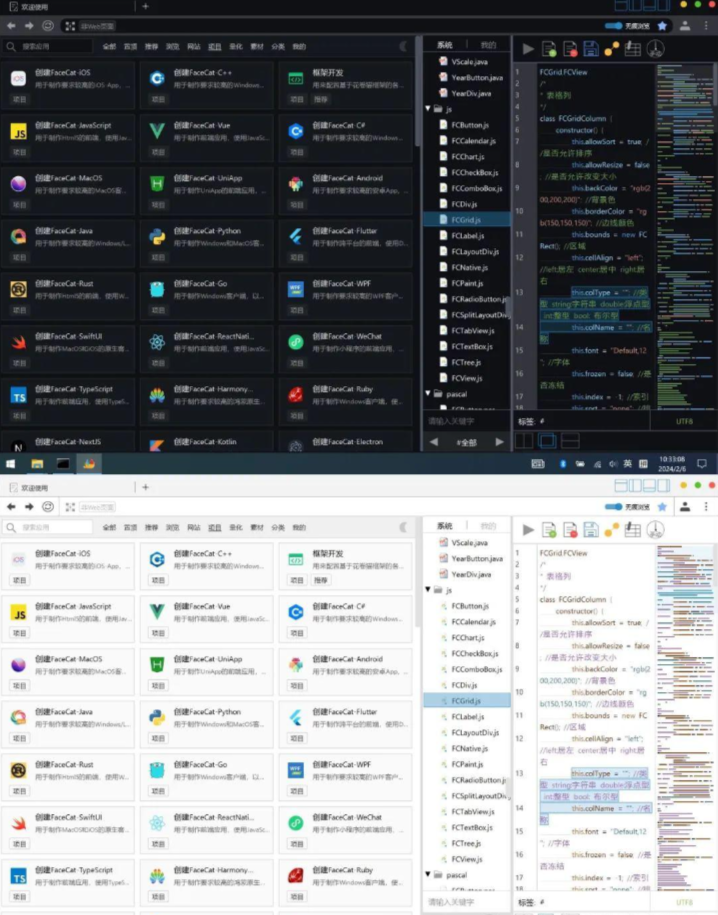Open File Explorer from the taskbar

tap(37, 464)
